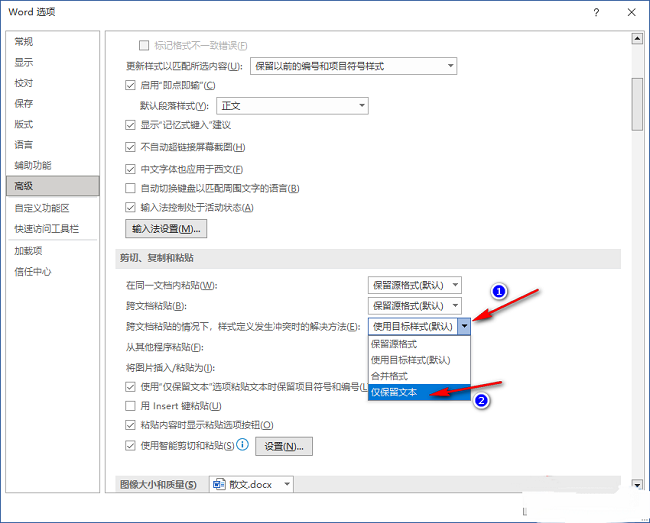Click the scrollbar down arrow

(x=637, y=484)
